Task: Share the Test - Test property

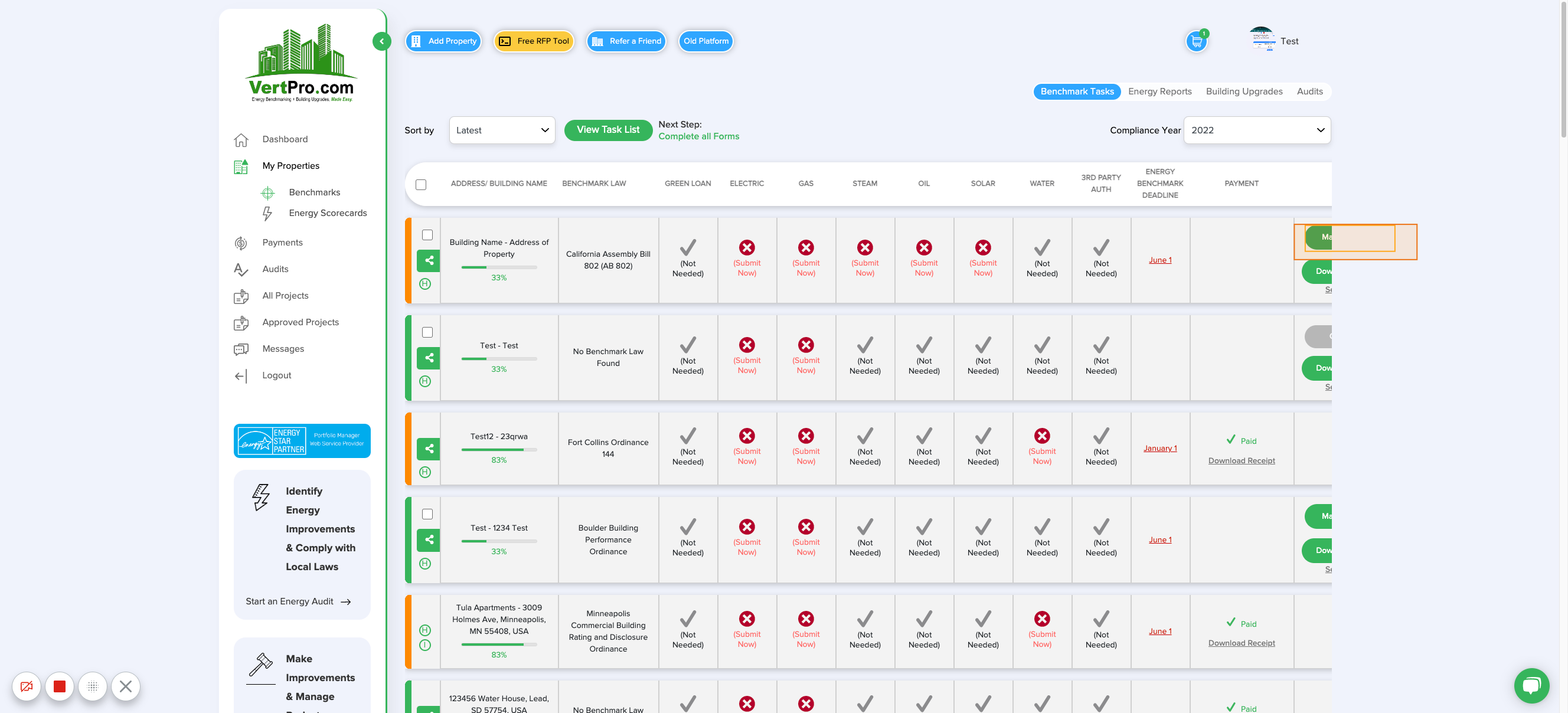Action: (x=429, y=358)
